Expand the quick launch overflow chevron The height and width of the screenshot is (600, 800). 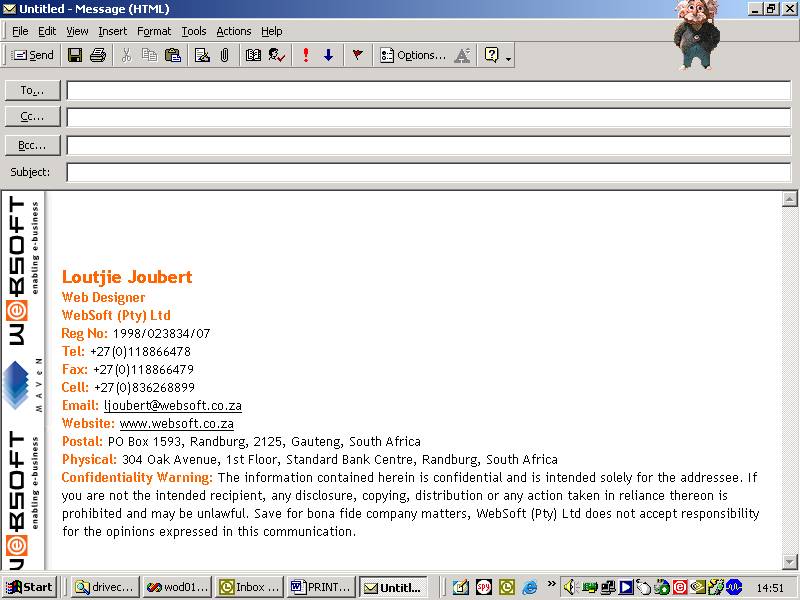tap(551, 583)
